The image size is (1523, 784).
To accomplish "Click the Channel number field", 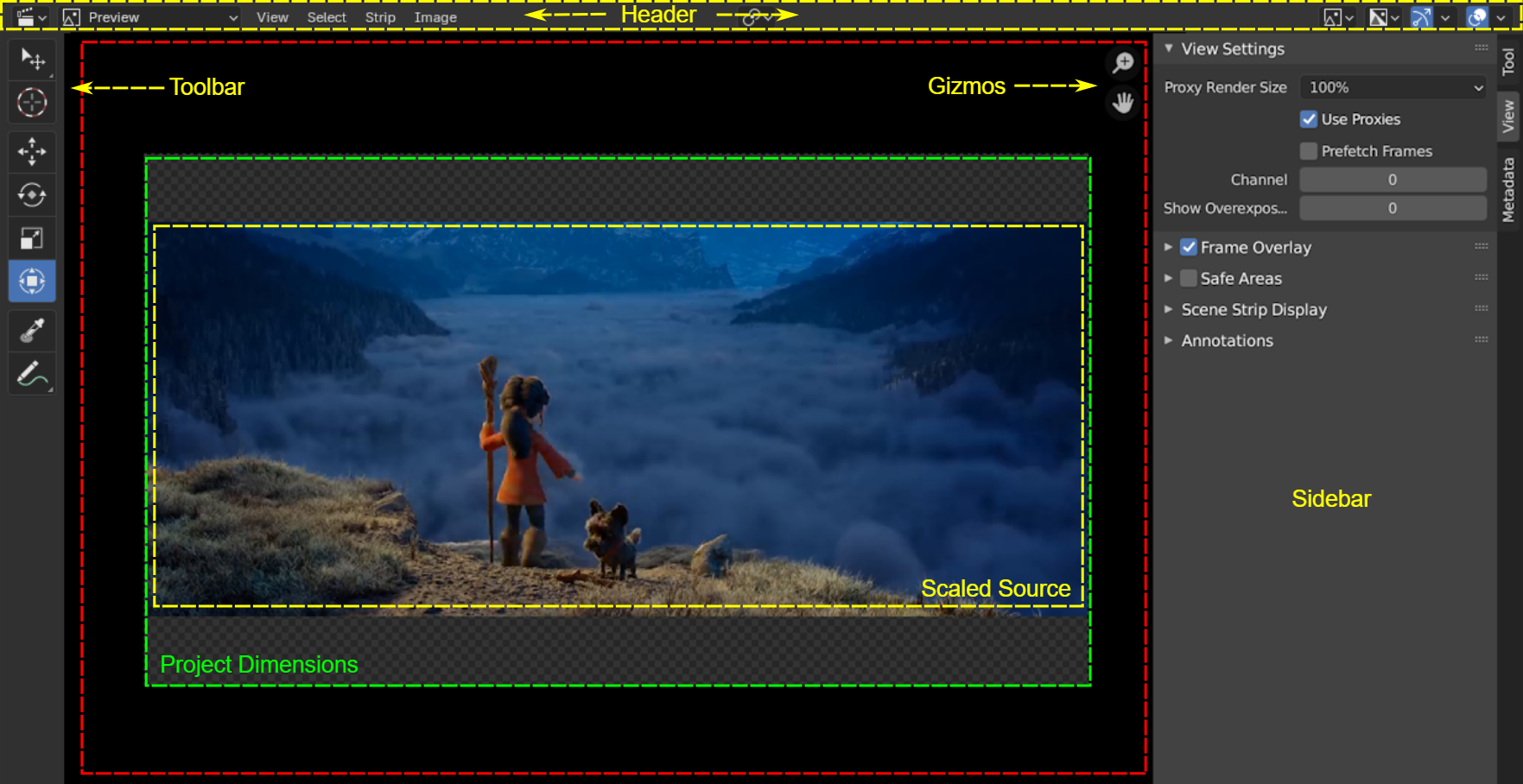I will coord(1393,180).
